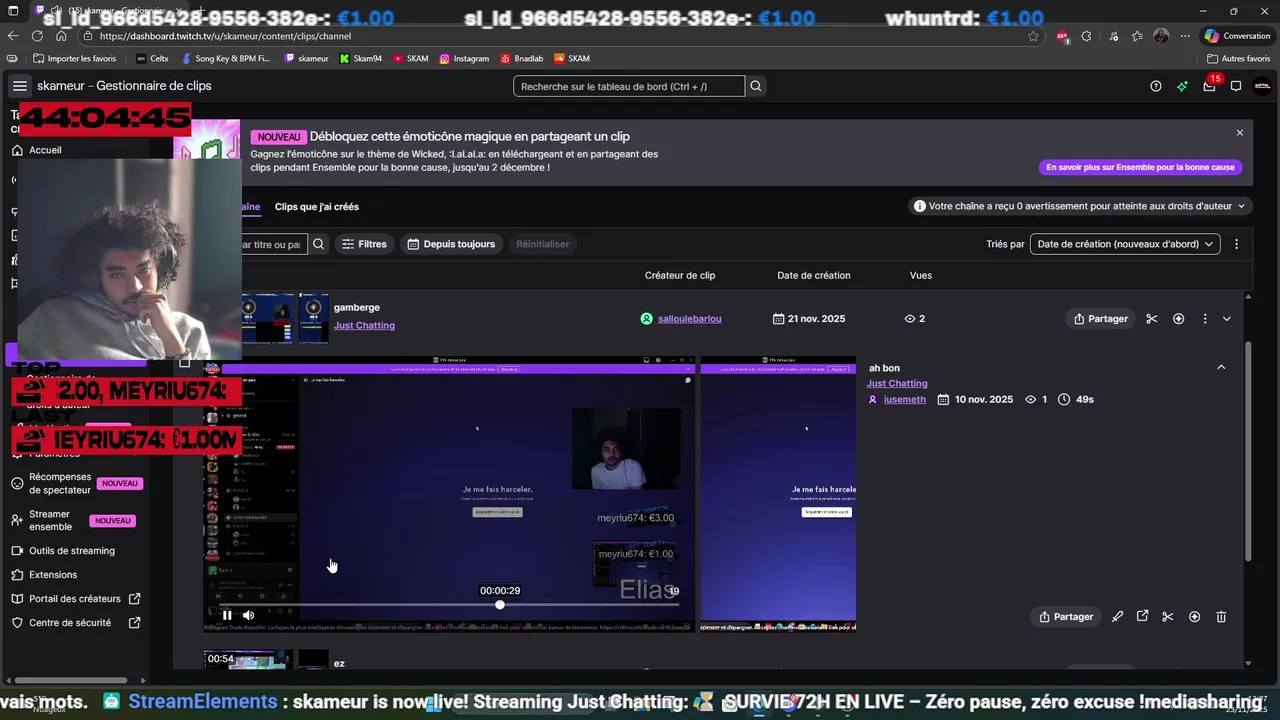Open the Instagram bookmark
The height and width of the screenshot is (720, 1280).
tap(464, 59)
